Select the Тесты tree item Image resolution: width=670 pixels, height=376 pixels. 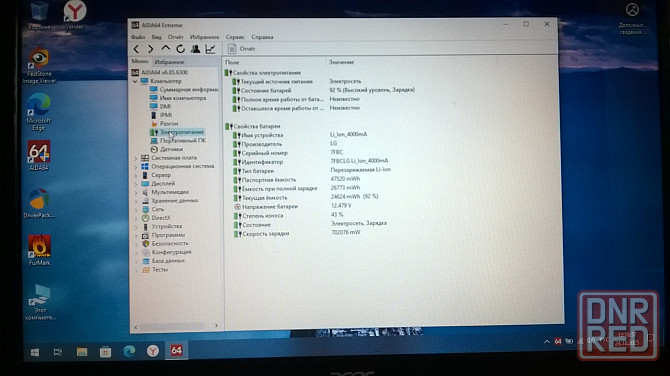(155, 270)
